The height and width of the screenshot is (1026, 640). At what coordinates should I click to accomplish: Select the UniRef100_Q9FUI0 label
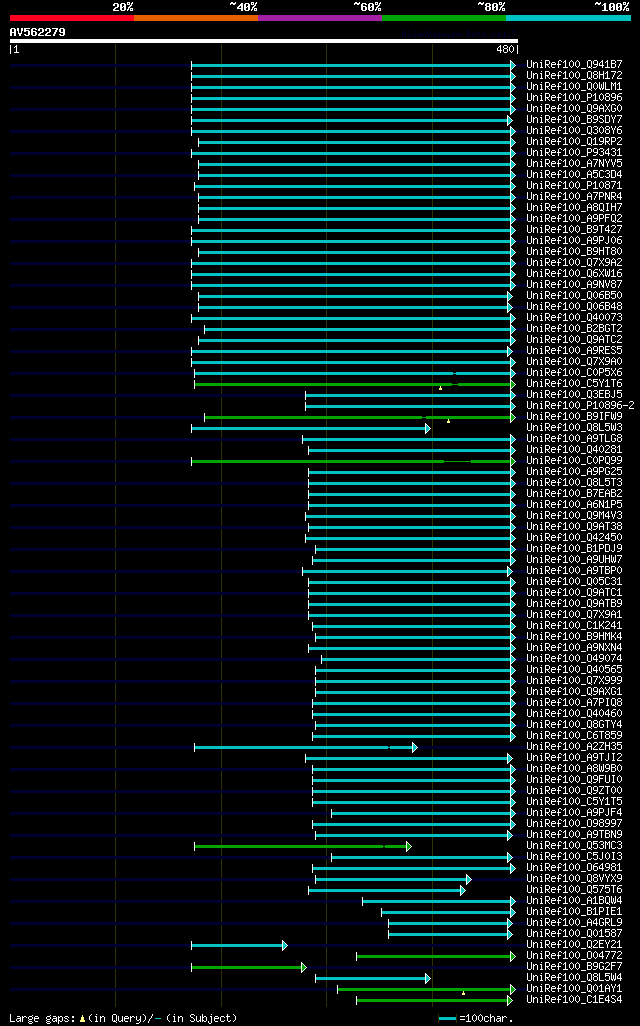(575, 779)
